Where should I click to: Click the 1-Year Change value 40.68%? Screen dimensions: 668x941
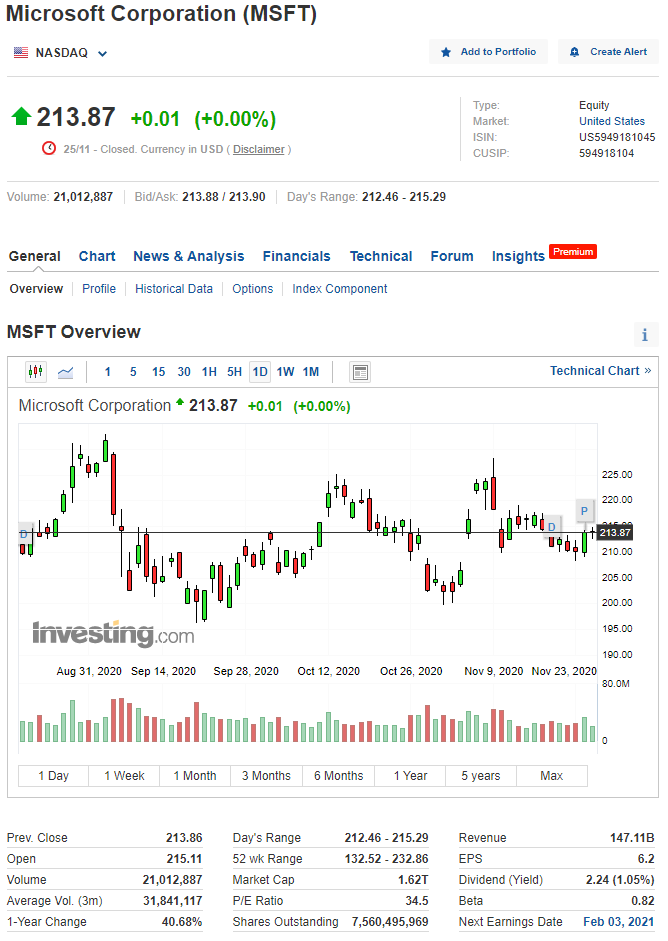pyautogui.click(x=182, y=922)
